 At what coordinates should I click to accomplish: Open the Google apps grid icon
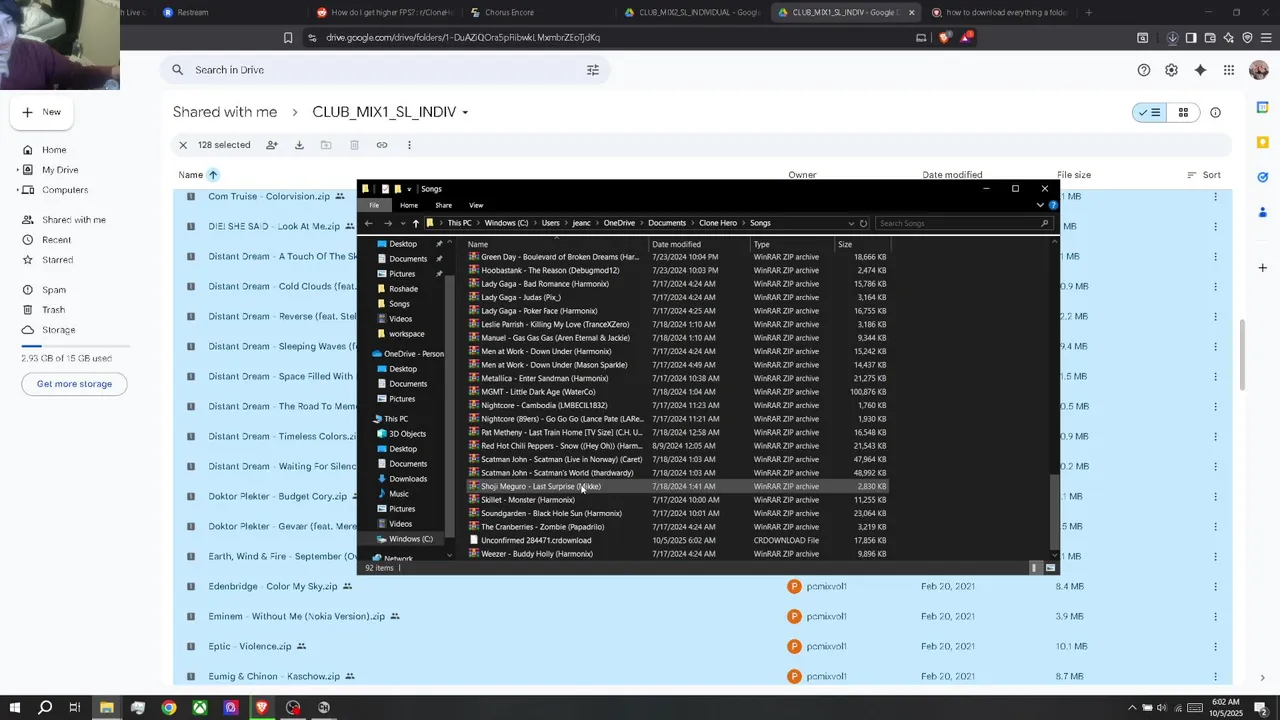(1229, 70)
